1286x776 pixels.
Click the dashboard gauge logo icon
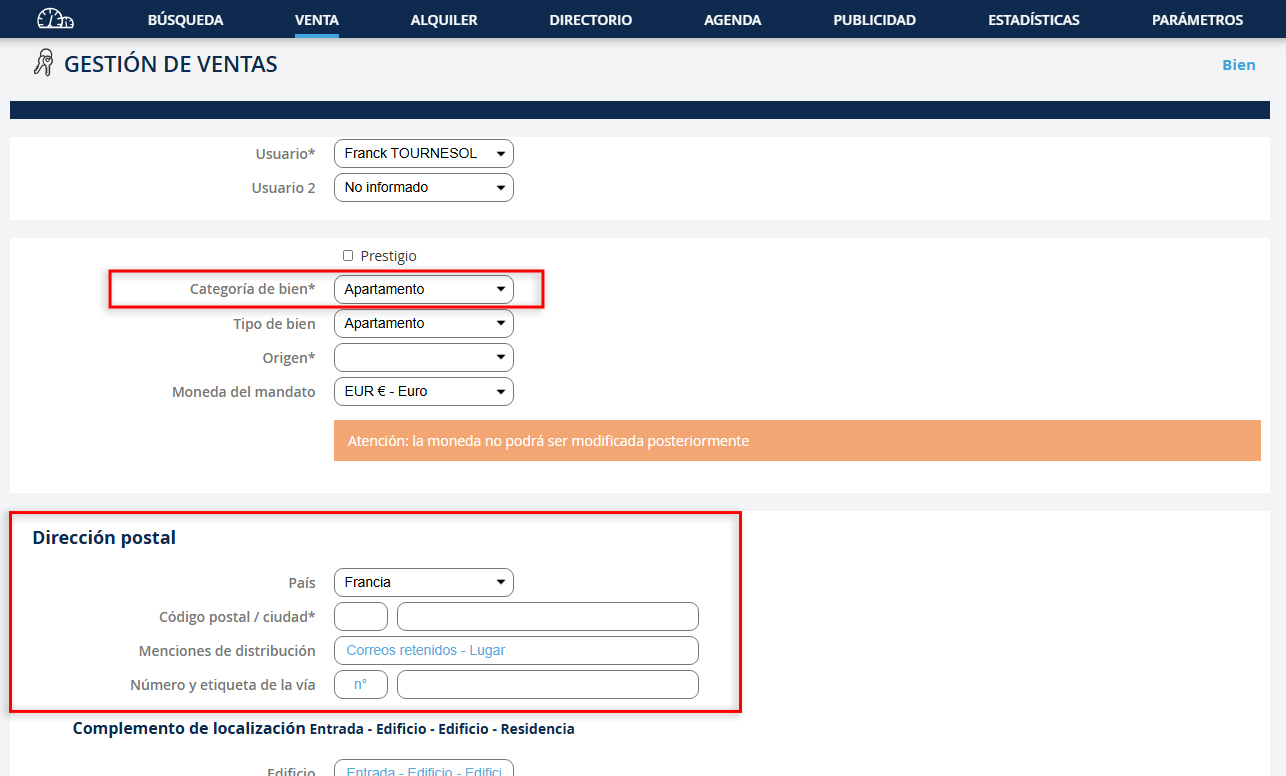tap(55, 19)
